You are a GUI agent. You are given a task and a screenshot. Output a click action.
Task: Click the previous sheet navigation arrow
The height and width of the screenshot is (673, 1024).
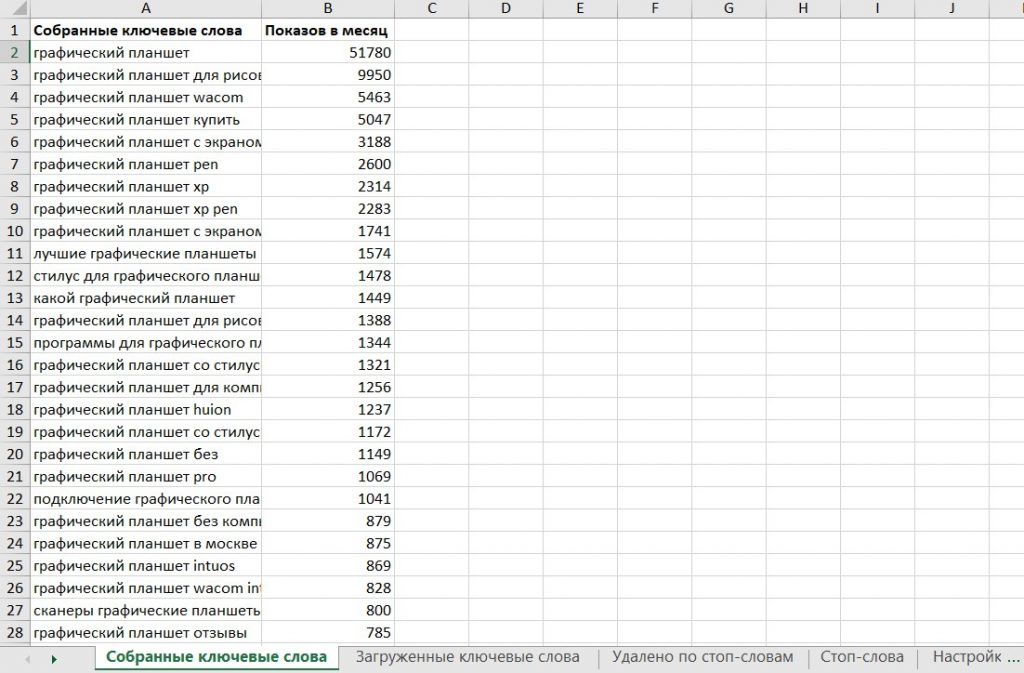tap(27, 659)
